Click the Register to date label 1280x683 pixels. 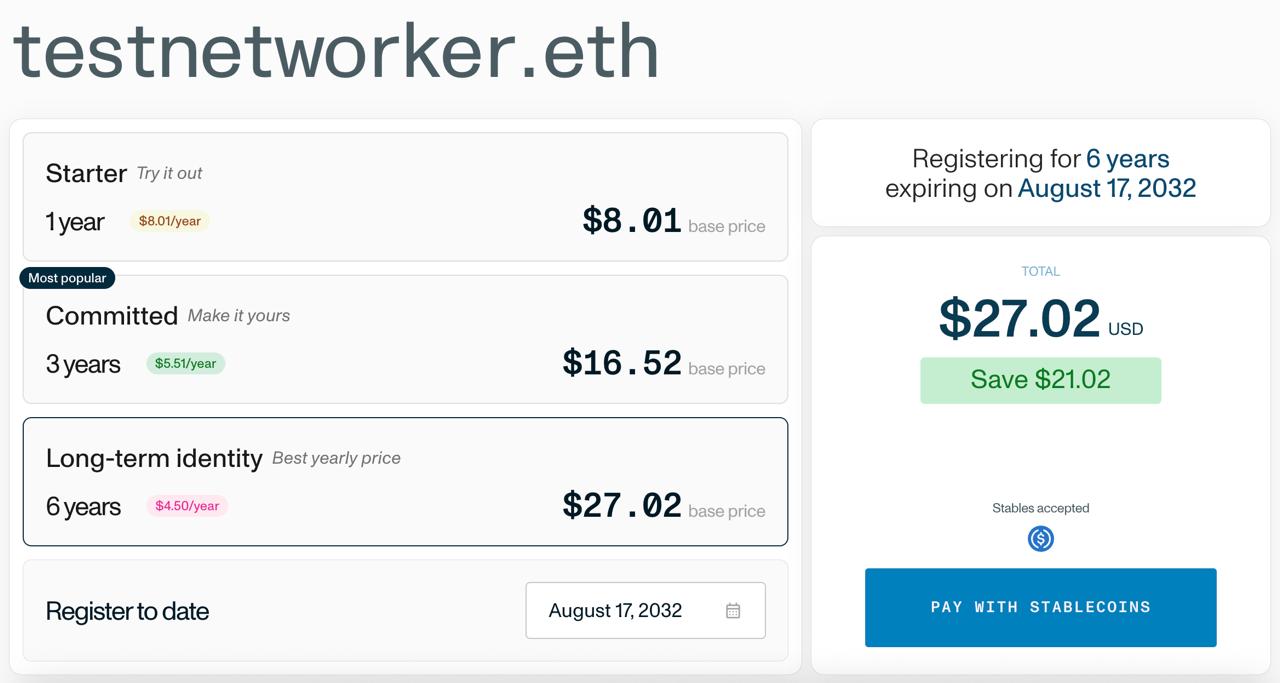(x=127, y=611)
